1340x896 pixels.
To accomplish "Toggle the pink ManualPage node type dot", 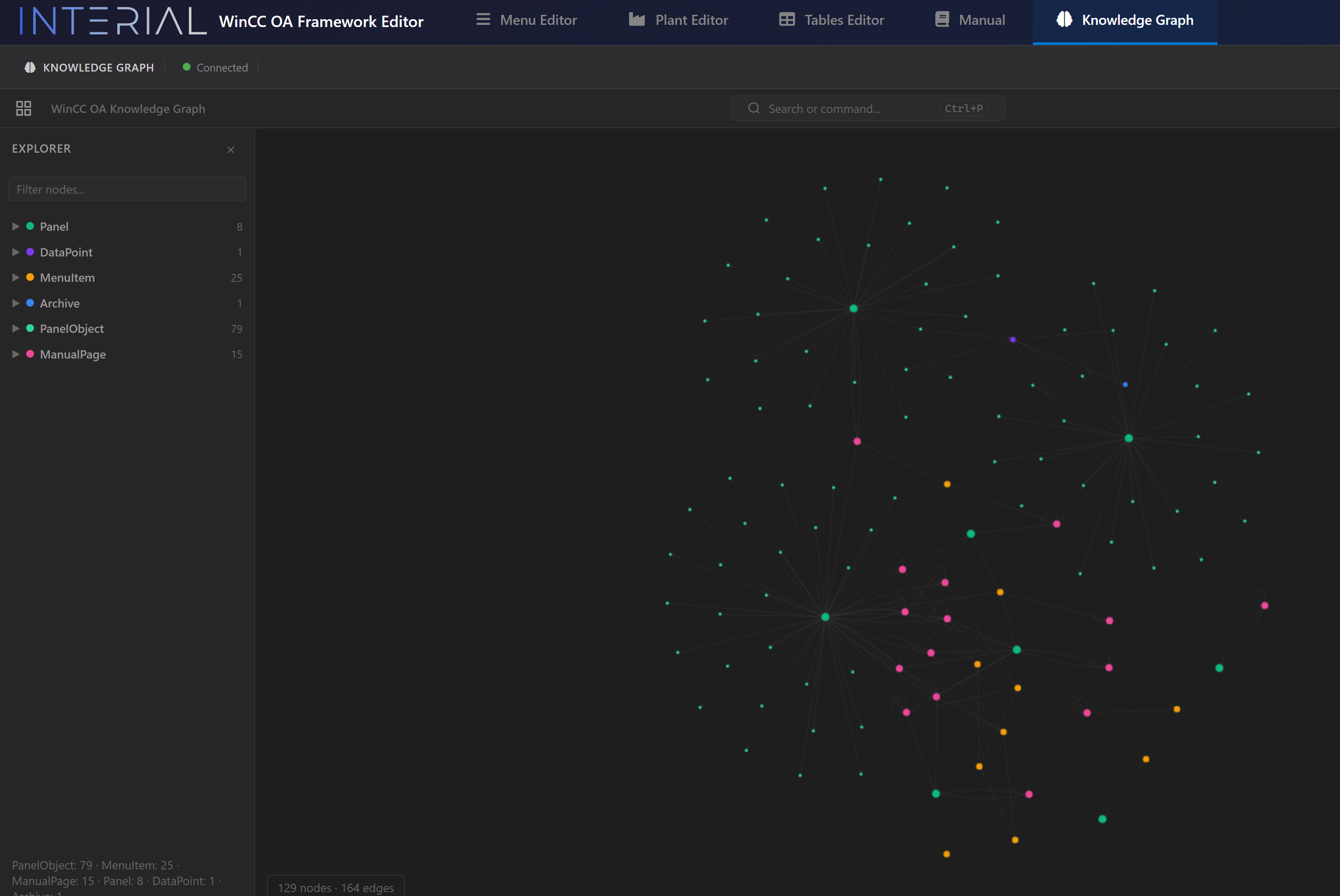I will [x=30, y=354].
